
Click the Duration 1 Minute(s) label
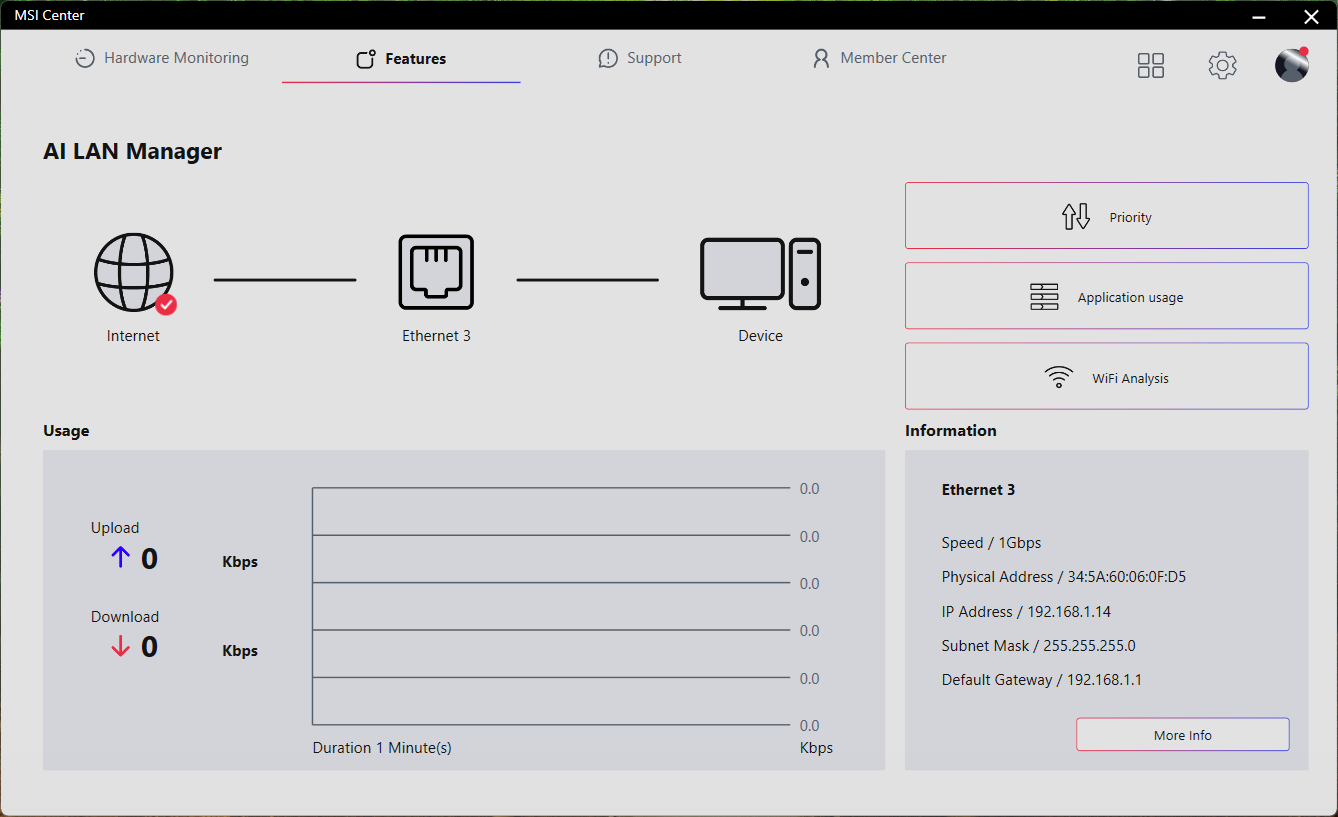click(382, 748)
